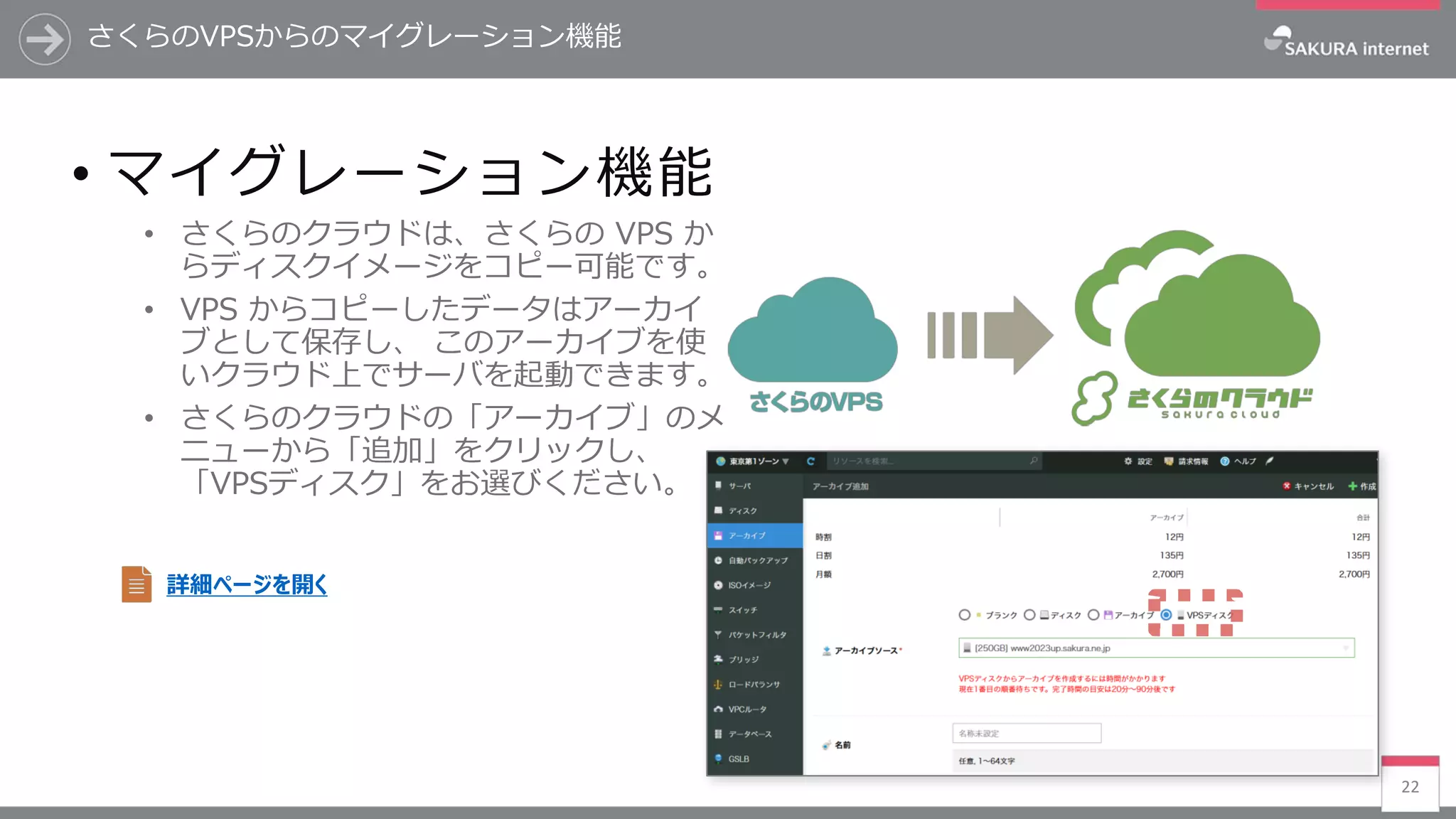Viewport: 1456px width, 819px height.
Task: Click the 詳細ページを開く link
Action: pos(247,584)
